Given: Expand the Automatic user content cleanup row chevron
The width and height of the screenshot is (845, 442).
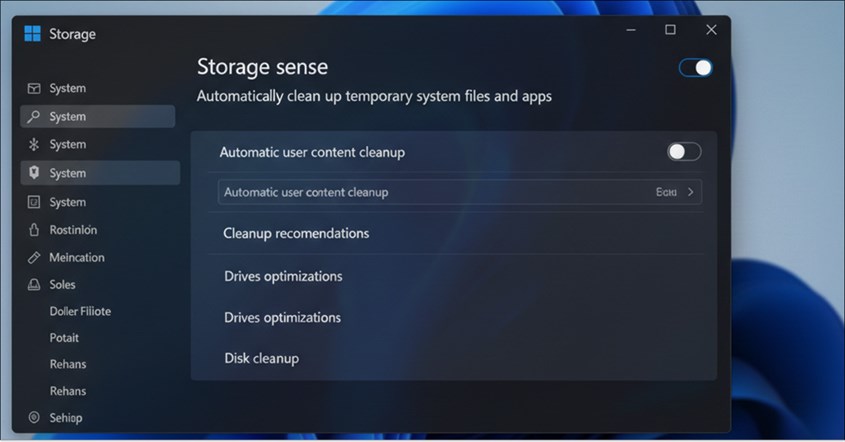Looking at the screenshot, I should pyautogui.click(x=690, y=192).
